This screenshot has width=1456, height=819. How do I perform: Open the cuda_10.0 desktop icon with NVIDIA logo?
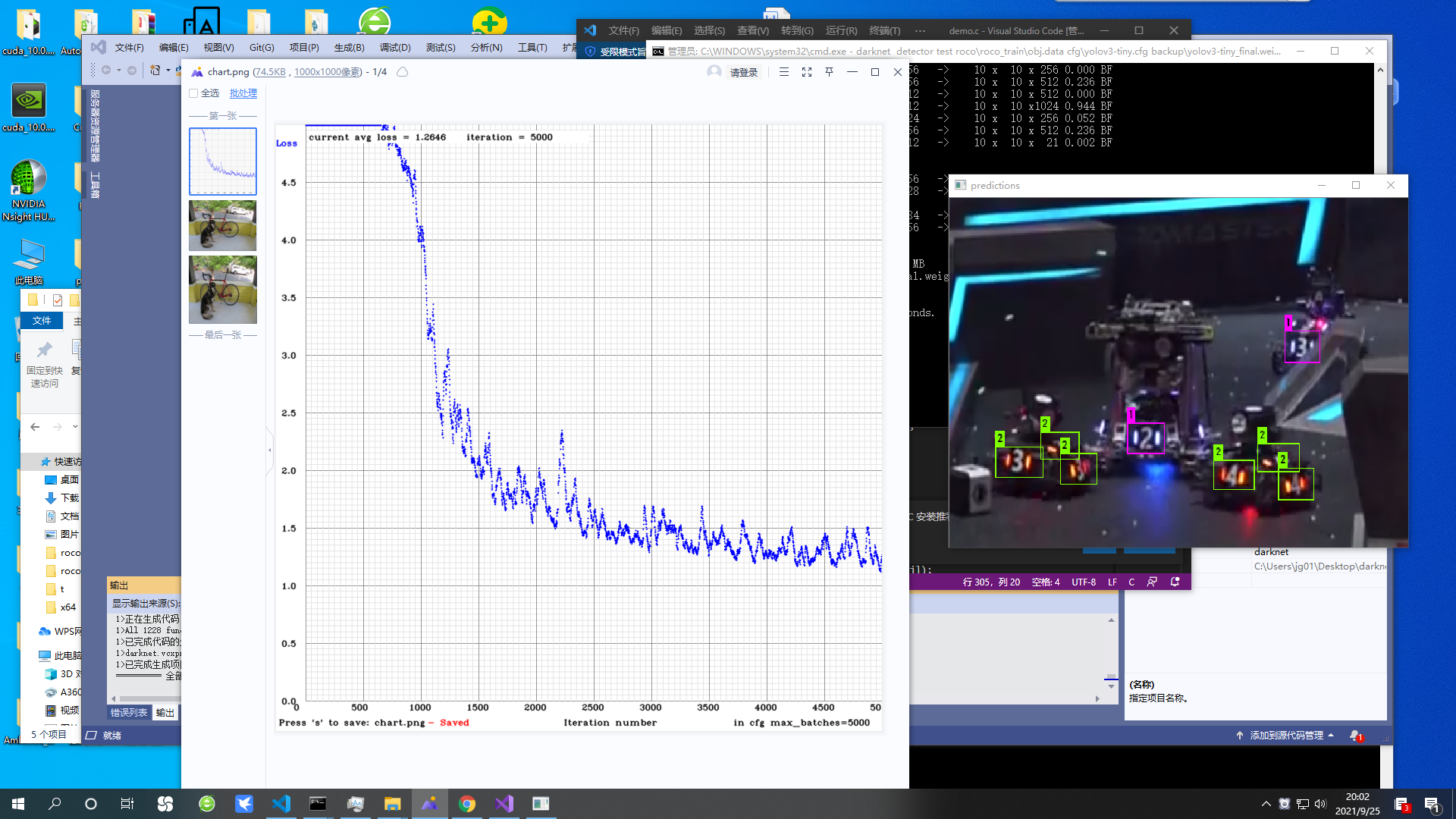[x=29, y=106]
